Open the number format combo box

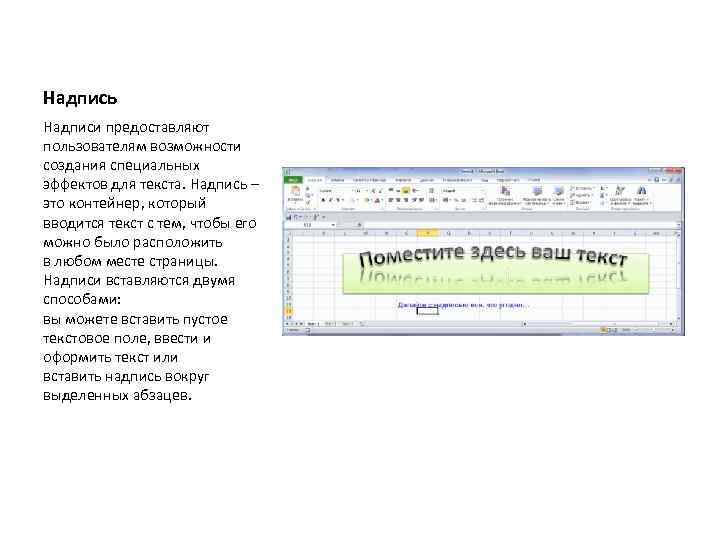461,190
